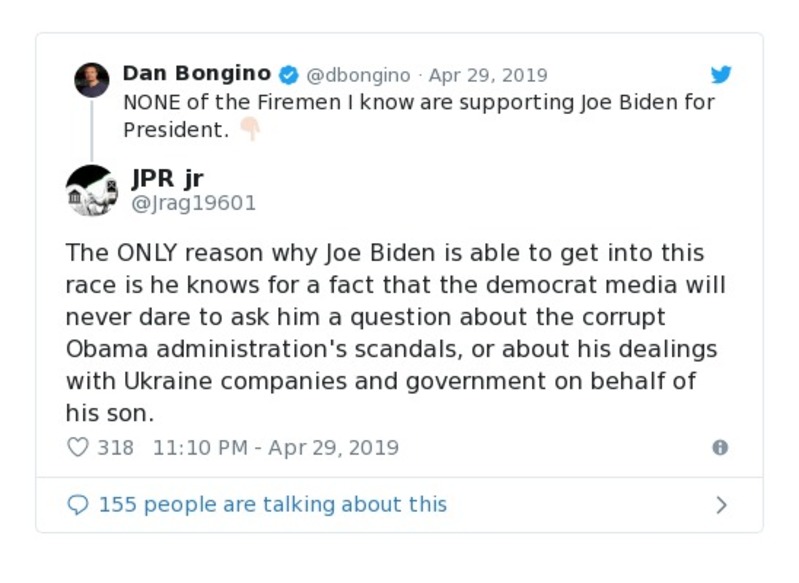The height and width of the screenshot is (583, 799).
Task: Open "155 people are talking about this"
Action: [x=272, y=505]
